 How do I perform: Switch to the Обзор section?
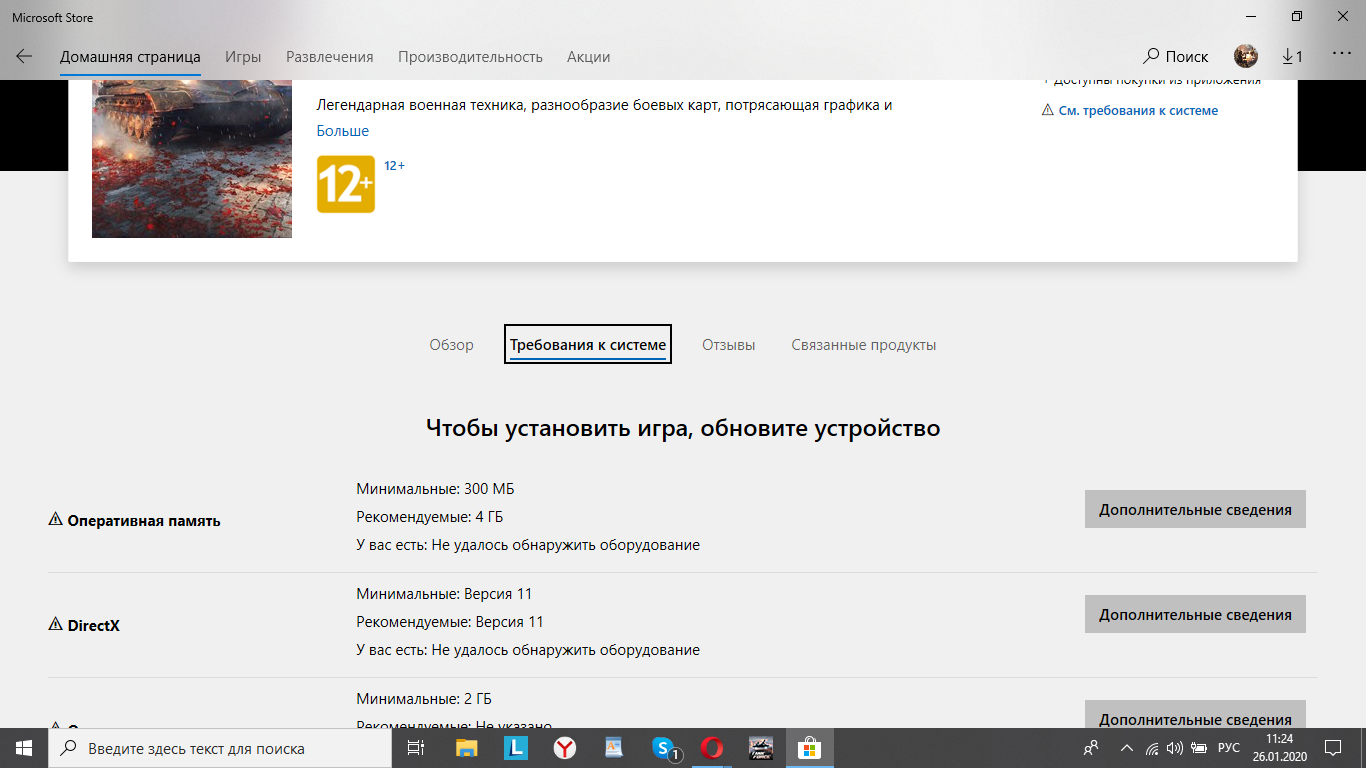point(451,345)
